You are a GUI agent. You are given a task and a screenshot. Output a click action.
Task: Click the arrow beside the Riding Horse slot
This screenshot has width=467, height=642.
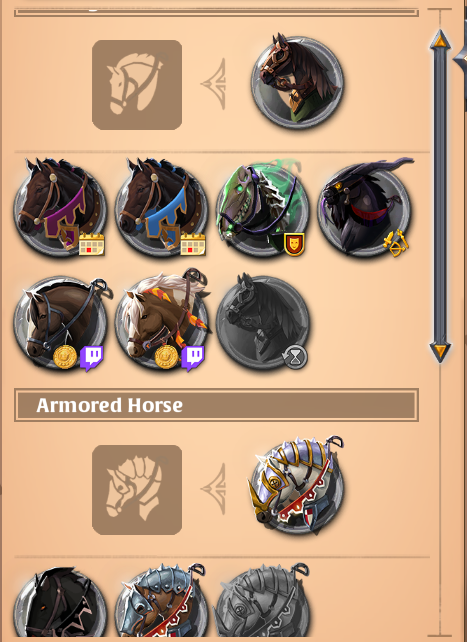pyautogui.click(x=214, y=84)
